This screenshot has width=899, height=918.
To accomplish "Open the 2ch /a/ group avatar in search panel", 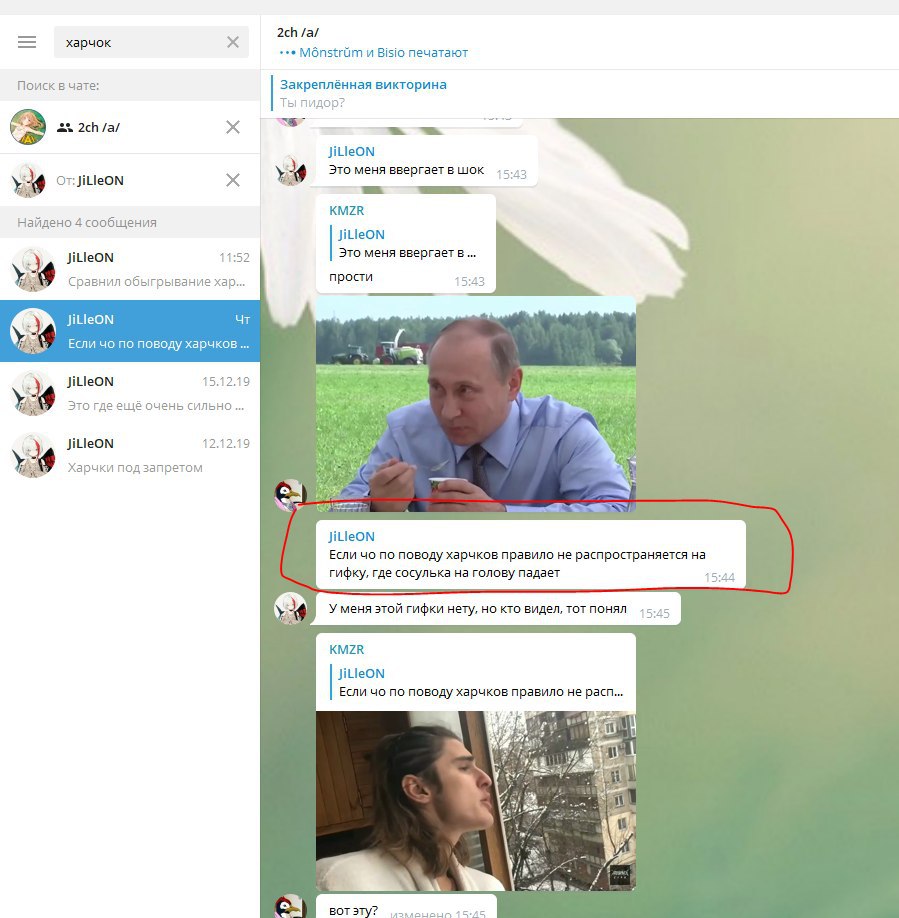I will point(28,127).
